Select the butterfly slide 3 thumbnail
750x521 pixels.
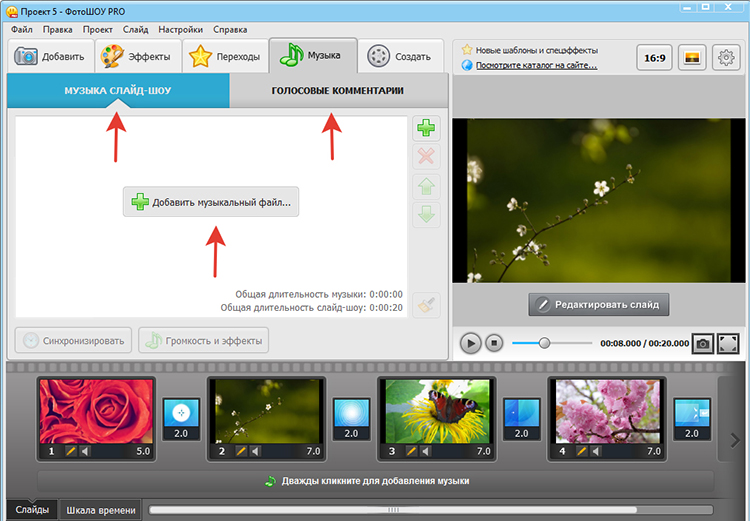437,411
